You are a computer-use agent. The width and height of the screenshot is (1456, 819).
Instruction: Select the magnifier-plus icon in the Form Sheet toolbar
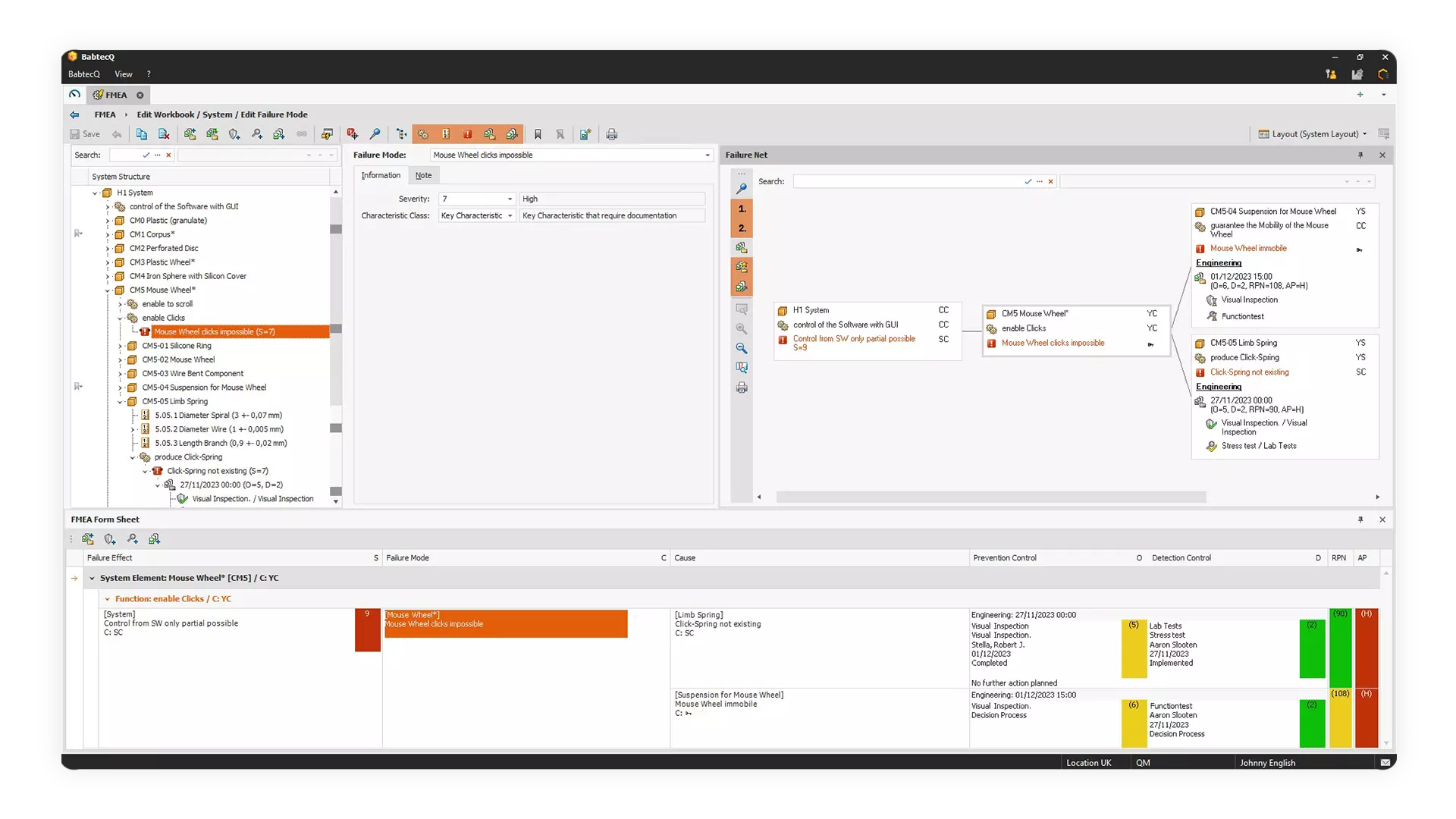coord(132,539)
